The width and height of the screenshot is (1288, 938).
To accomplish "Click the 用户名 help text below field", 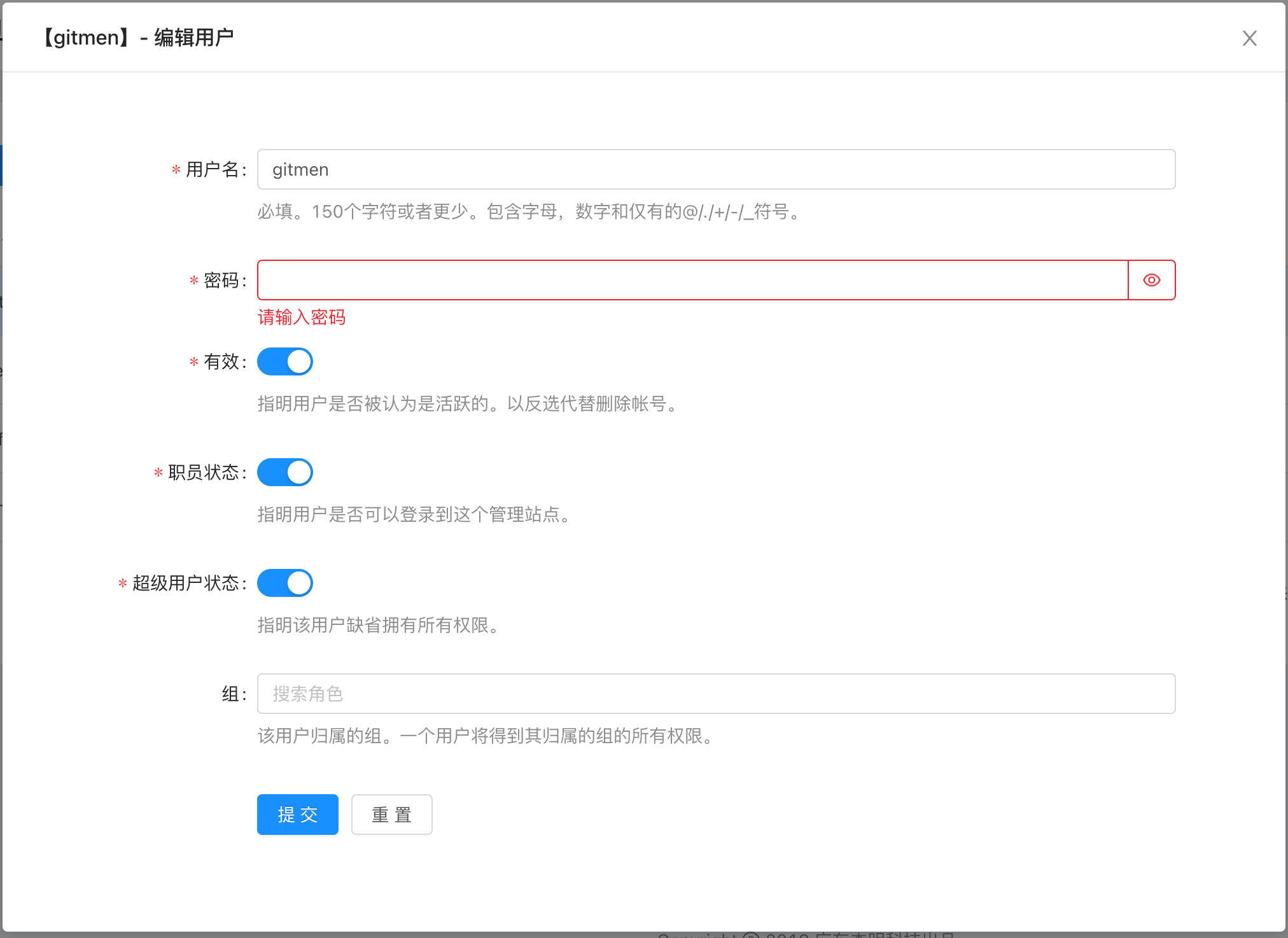I will coord(530,211).
